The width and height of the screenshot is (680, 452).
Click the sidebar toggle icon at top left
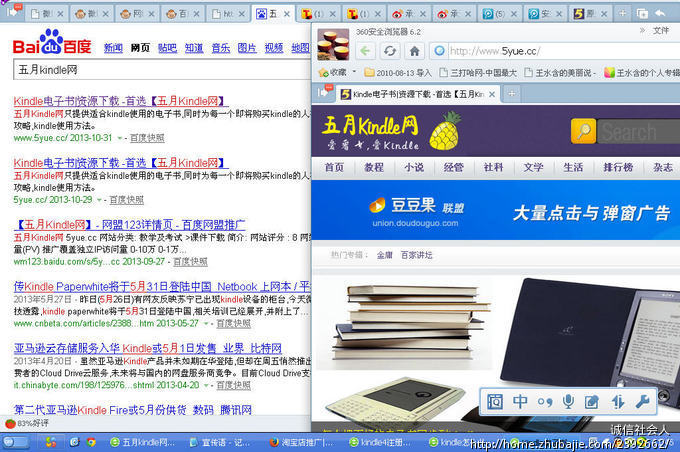tap(14, 10)
